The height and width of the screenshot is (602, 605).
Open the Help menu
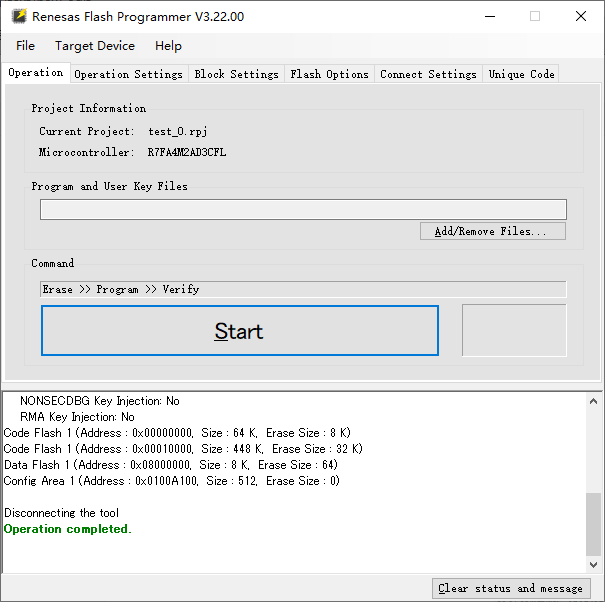coord(168,46)
